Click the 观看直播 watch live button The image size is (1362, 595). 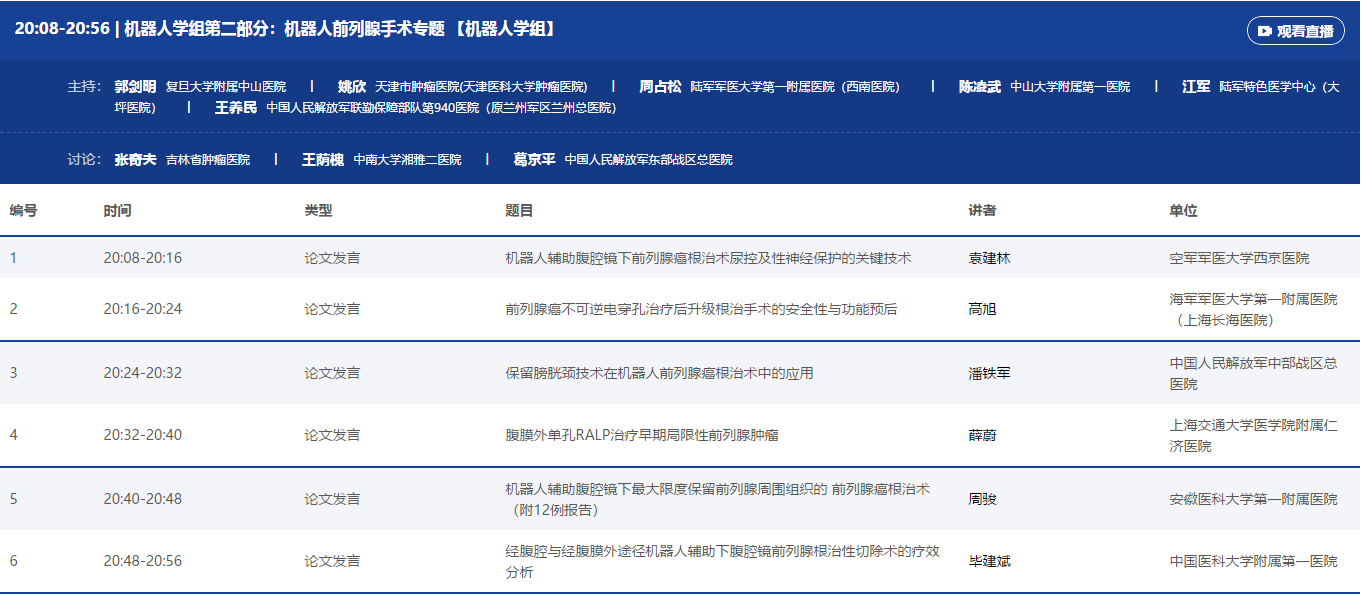point(1295,31)
